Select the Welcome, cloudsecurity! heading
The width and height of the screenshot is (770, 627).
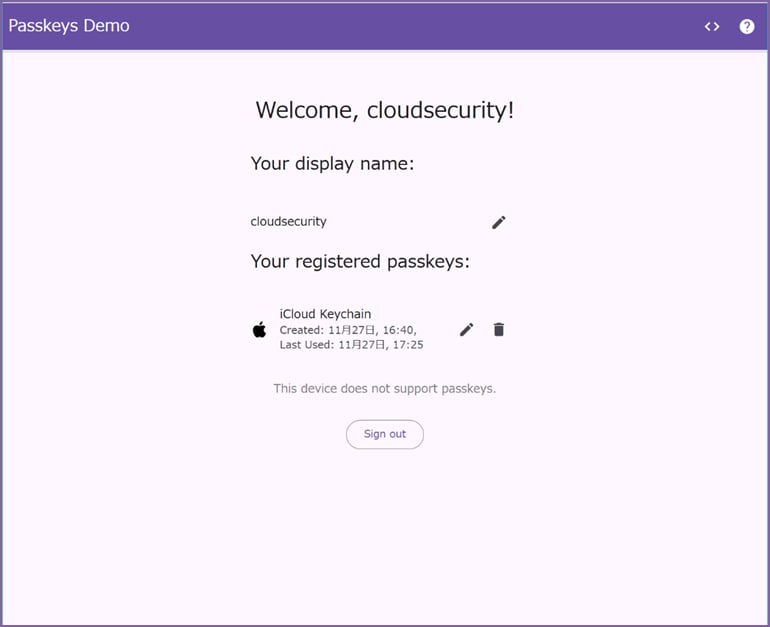(x=385, y=110)
